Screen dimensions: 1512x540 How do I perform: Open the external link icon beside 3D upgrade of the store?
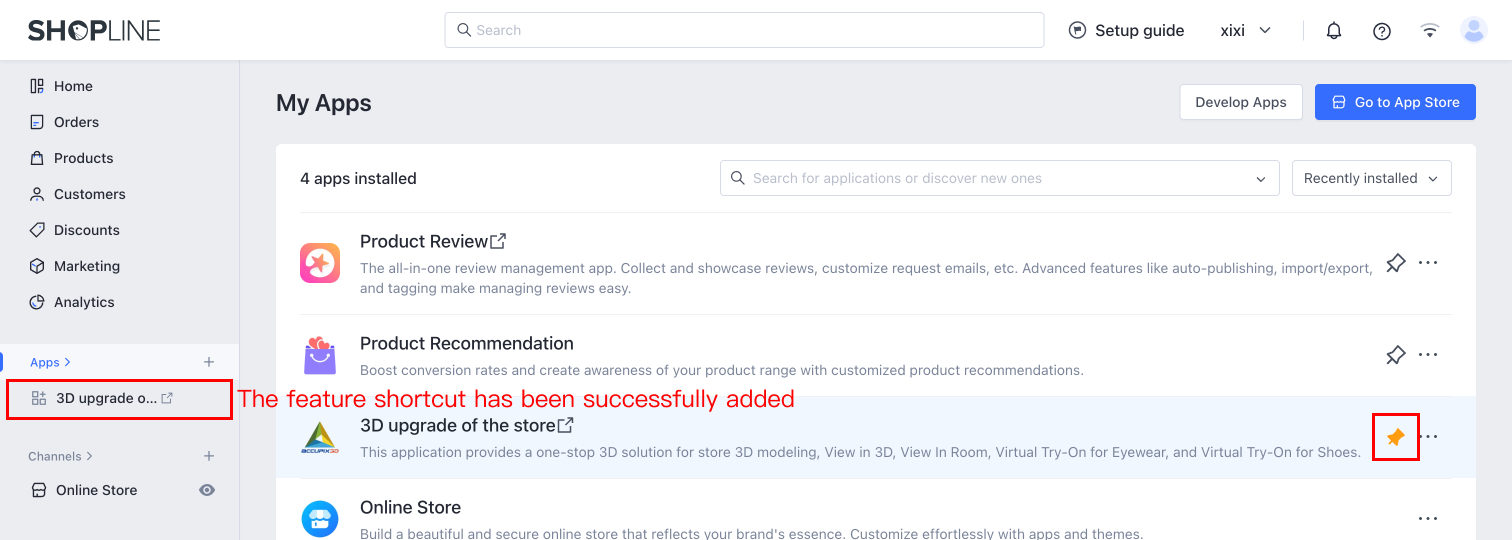[565, 425]
